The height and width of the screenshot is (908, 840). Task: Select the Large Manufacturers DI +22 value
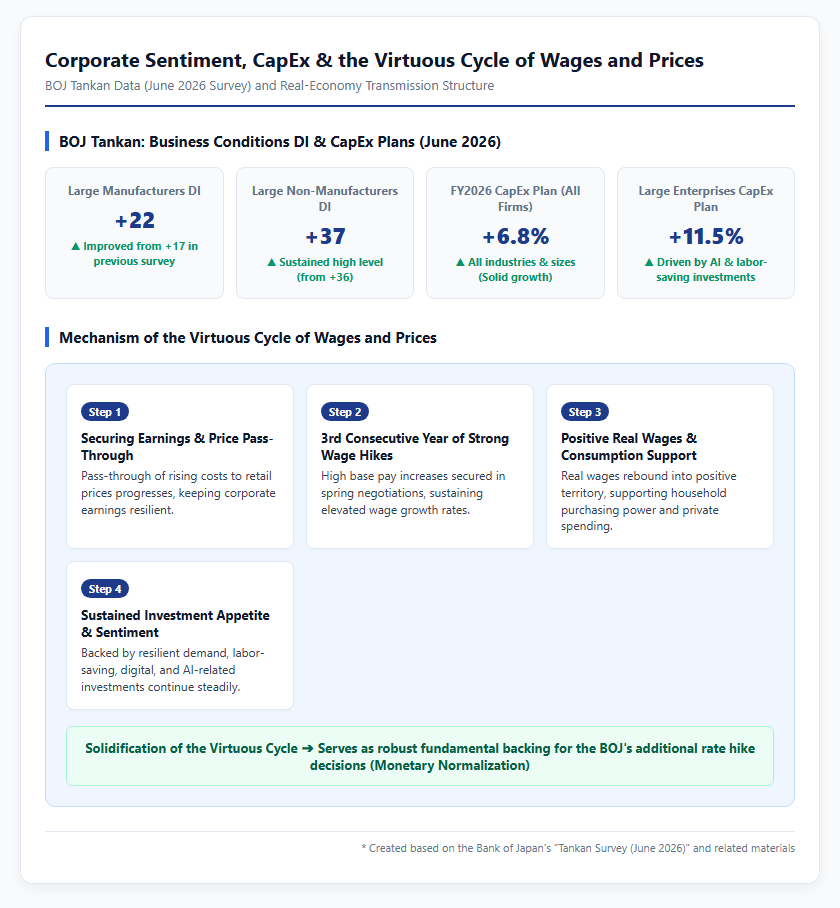[134, 221]
